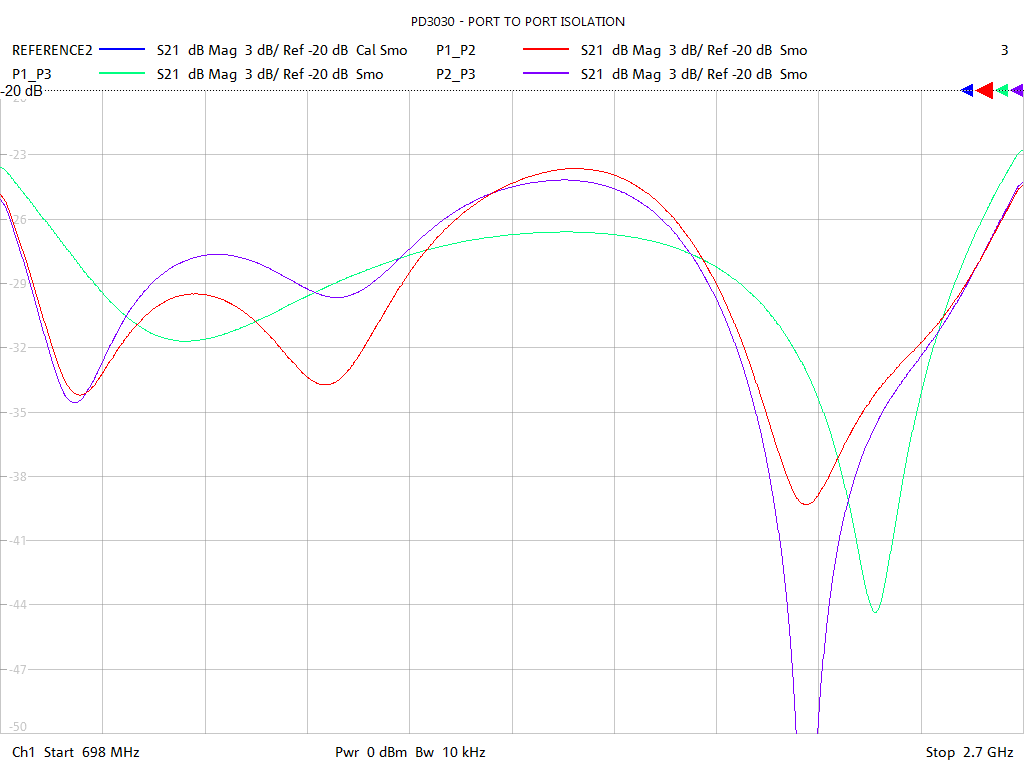This screenshot has width=1024, height=768.
Task: Click the Bw 10 kHz bandwidth setting
Action: (x=451, y=752)
